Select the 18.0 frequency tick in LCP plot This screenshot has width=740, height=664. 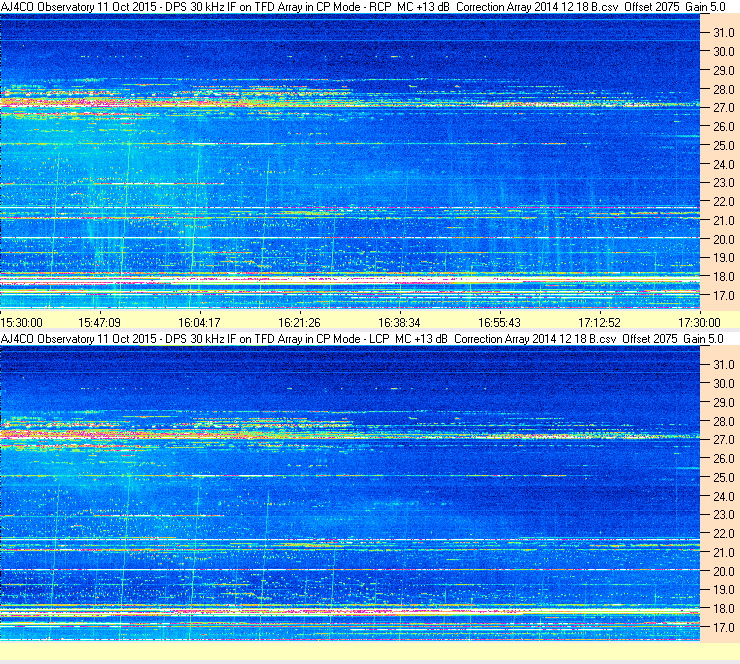723,609
